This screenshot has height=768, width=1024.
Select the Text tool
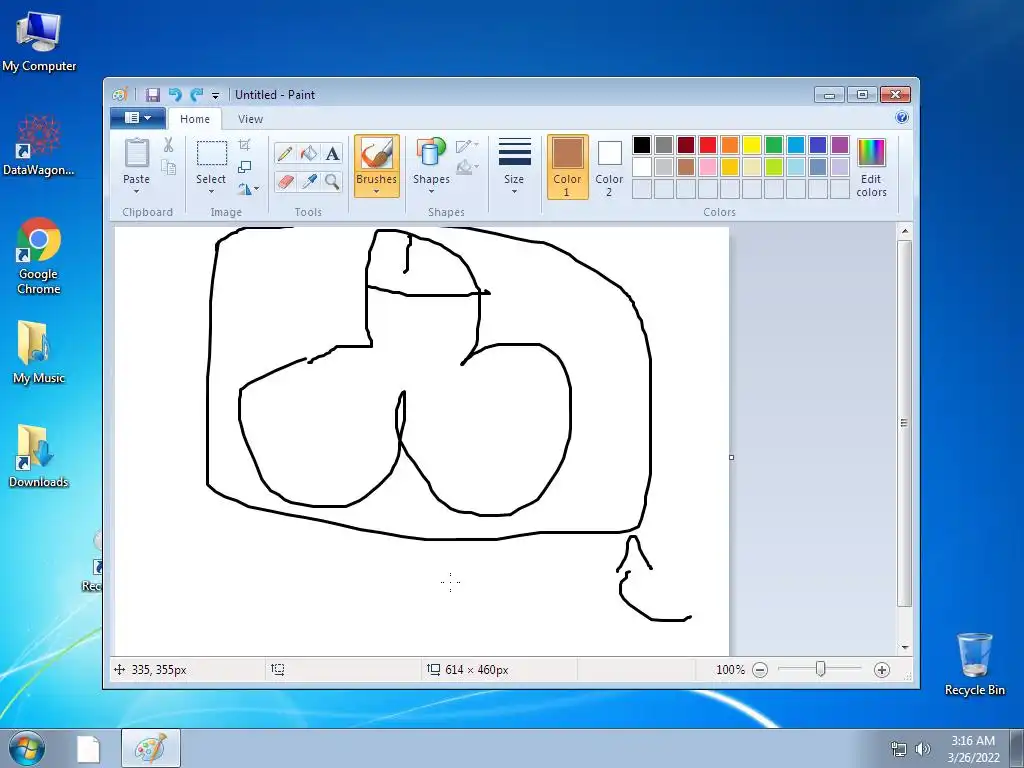click(332, 153)
